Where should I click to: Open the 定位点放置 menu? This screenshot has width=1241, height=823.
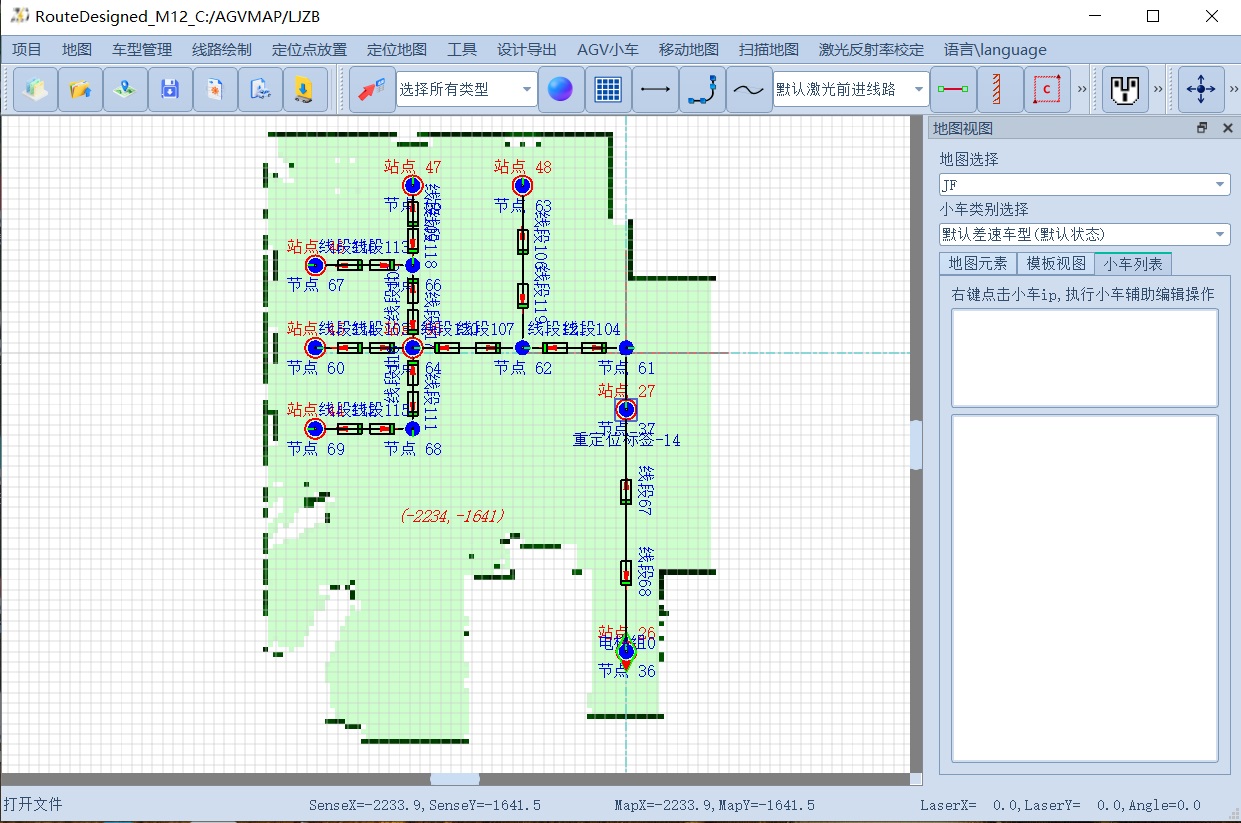[309, 49]
